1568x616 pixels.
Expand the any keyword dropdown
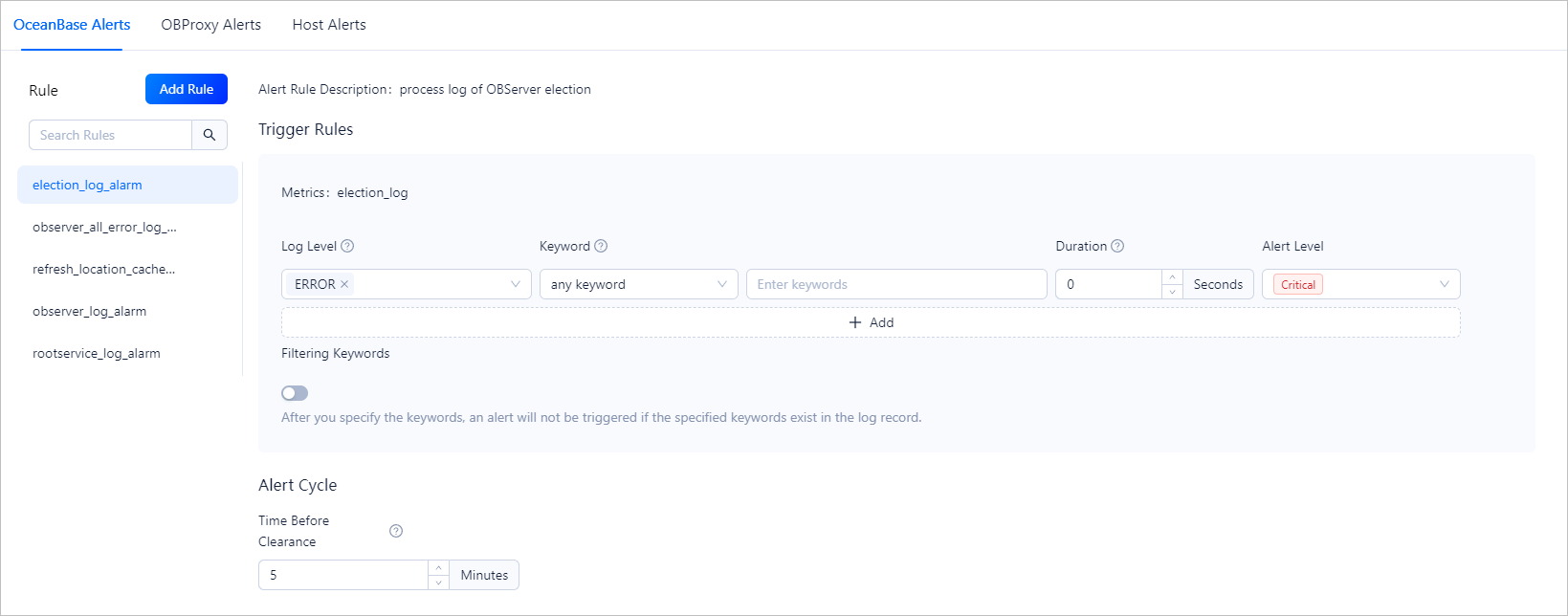coord(638,284)
